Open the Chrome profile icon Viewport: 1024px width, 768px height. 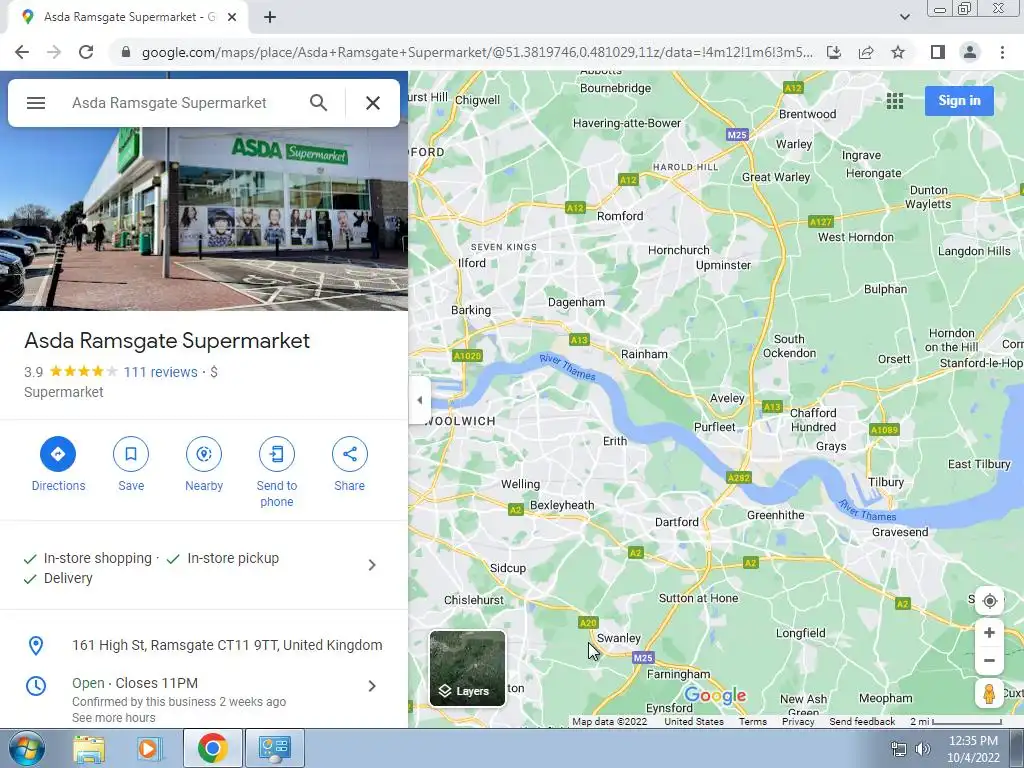pos(970,52)
